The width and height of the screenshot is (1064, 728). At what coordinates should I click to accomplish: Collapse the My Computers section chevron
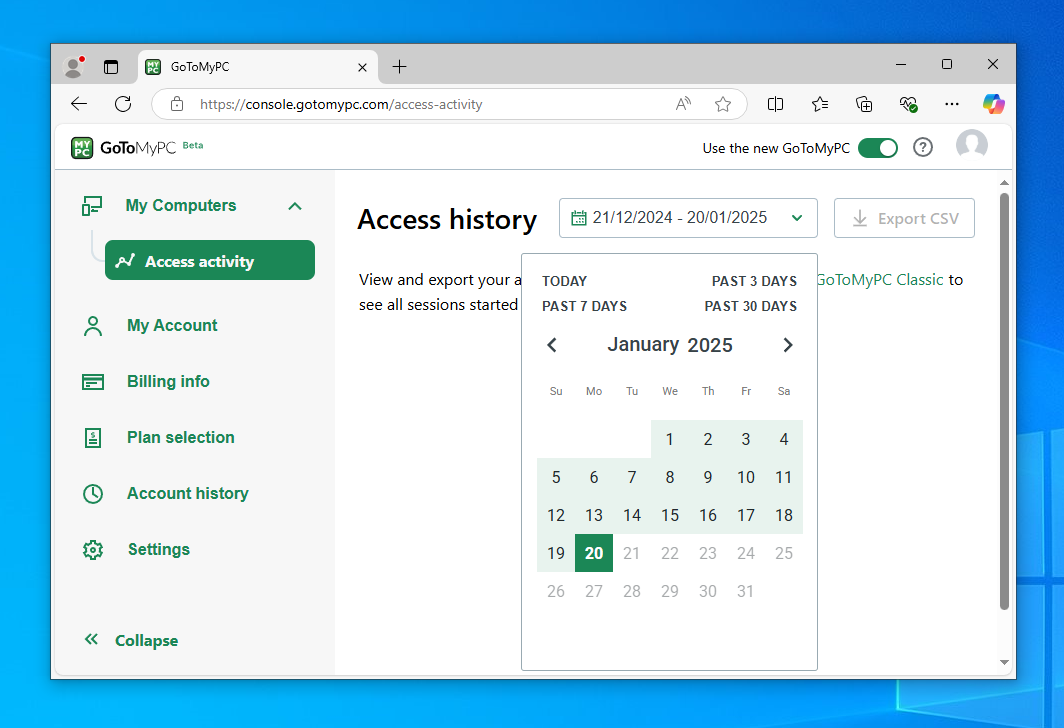tap(295, 205)
